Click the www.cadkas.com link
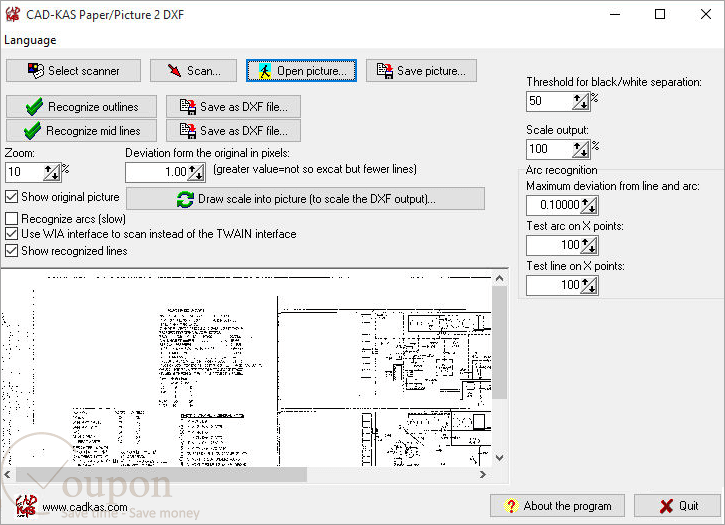This screenshot has width=725, height=525. click(85, 507)
